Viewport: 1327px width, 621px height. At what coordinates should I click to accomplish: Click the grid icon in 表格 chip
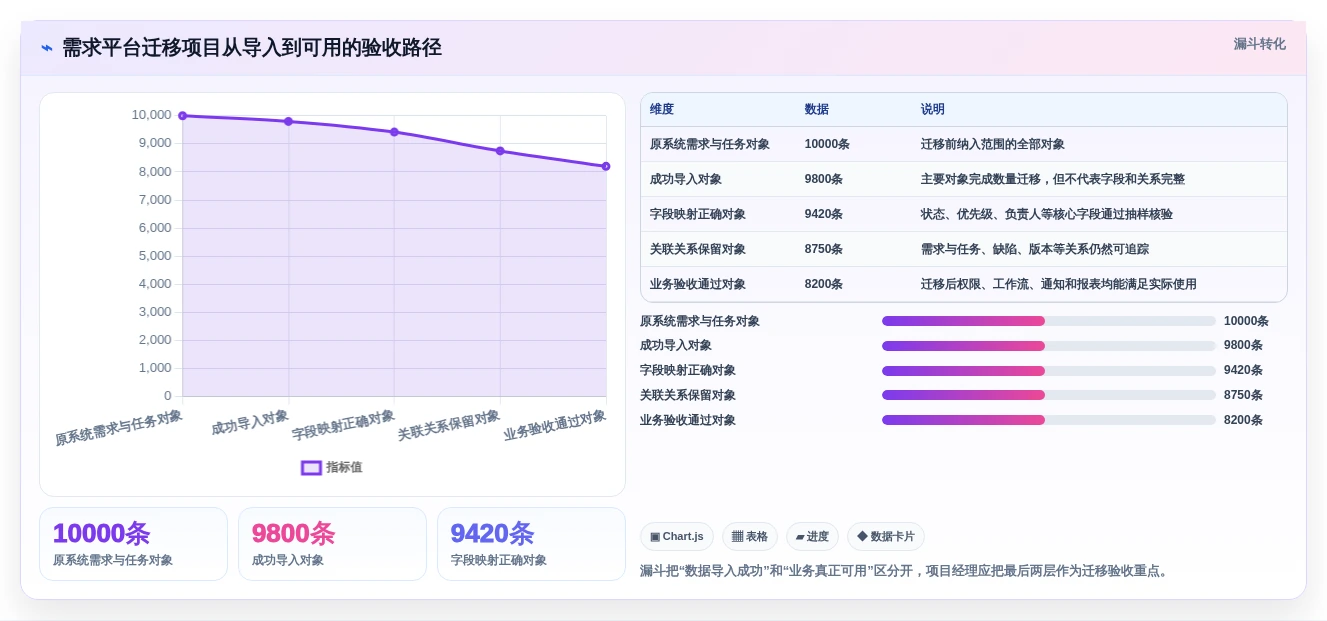[x=737, y=536]
